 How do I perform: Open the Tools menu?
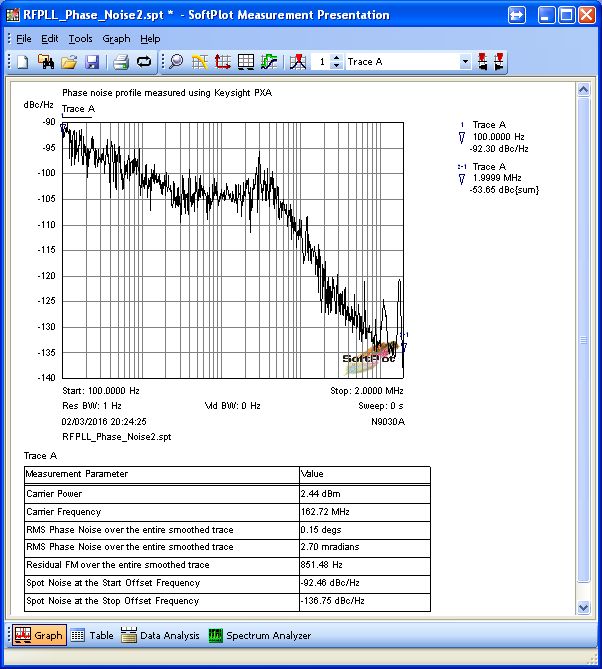tap(80, 39)
